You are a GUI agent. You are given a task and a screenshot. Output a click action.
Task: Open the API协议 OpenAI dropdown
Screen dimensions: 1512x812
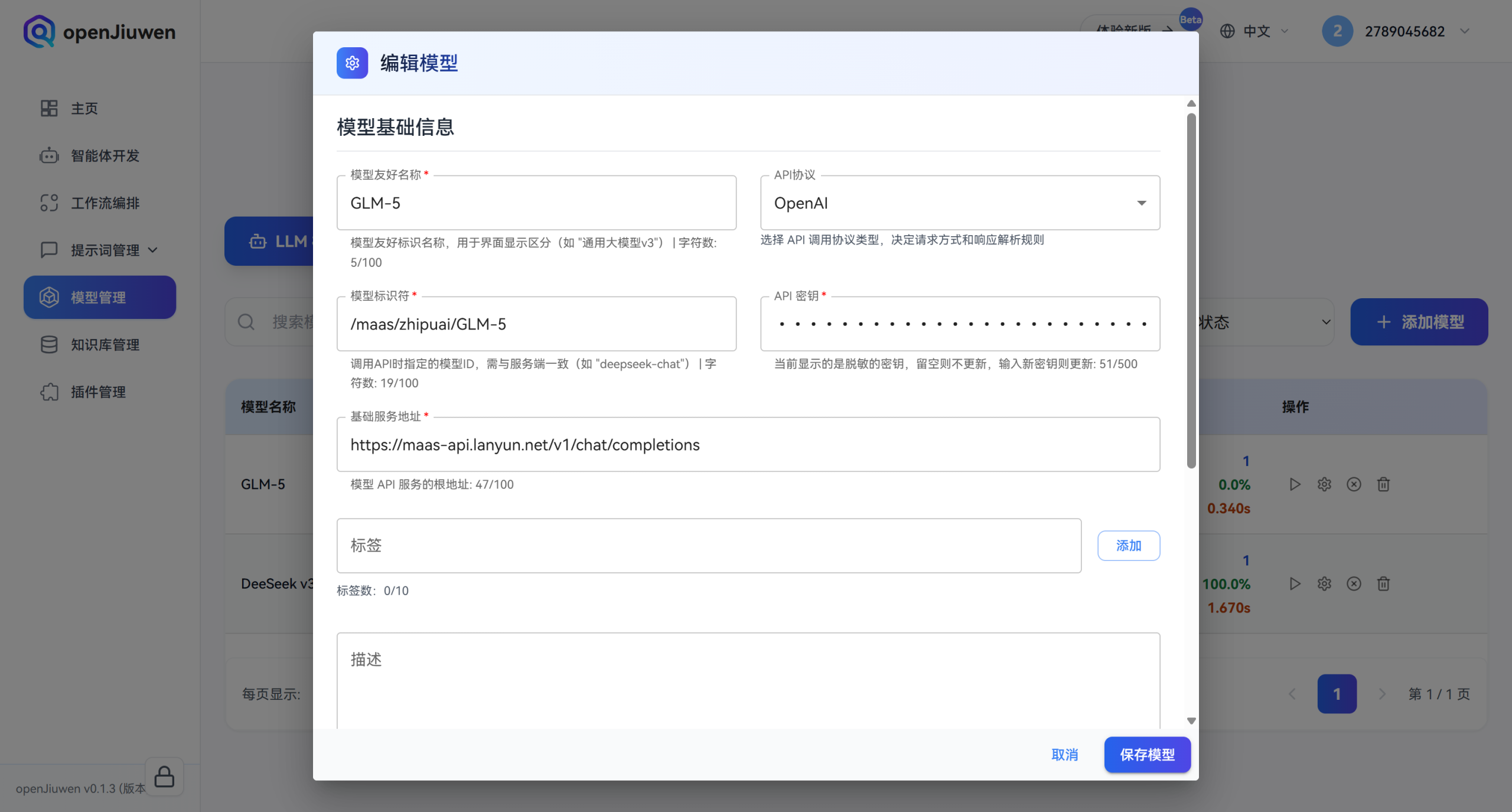tap(960, 203)
